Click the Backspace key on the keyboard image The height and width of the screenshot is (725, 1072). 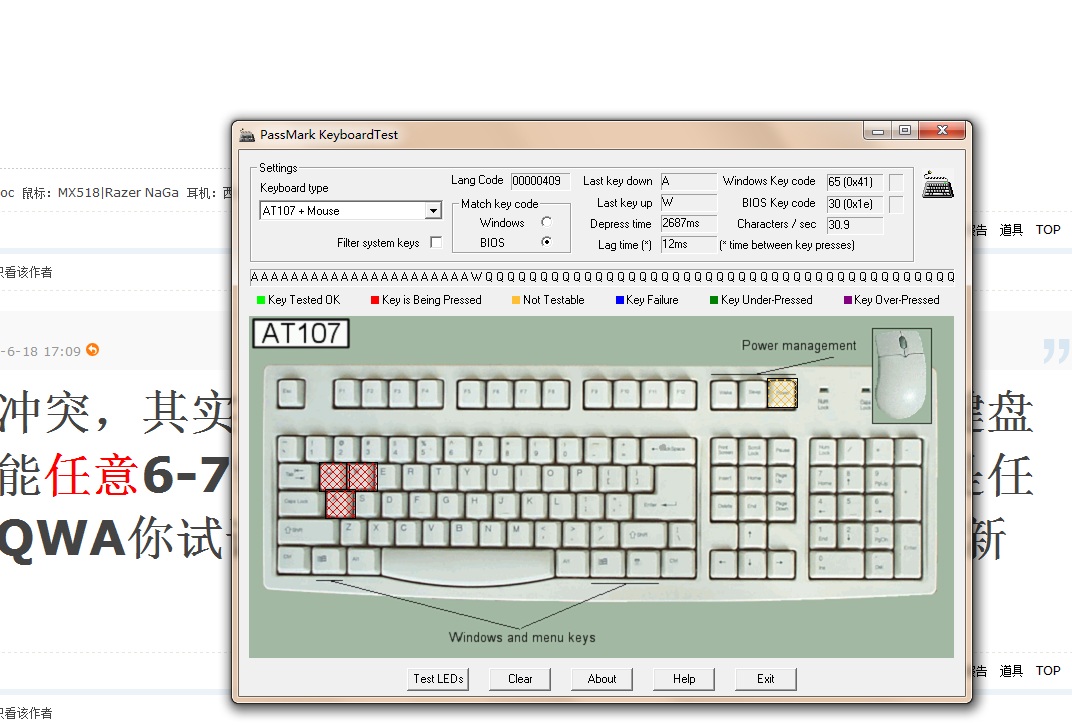(668, 449)
